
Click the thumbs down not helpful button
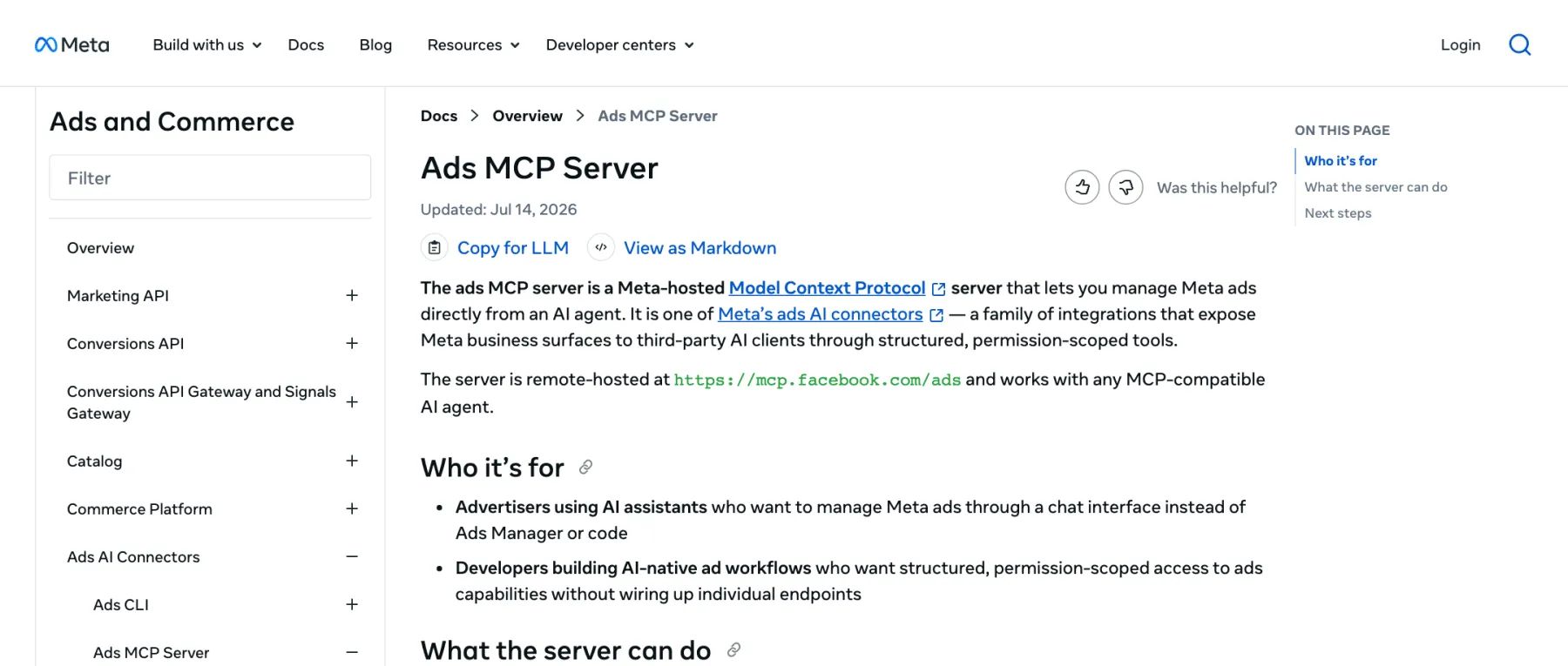coord(1125,187)
